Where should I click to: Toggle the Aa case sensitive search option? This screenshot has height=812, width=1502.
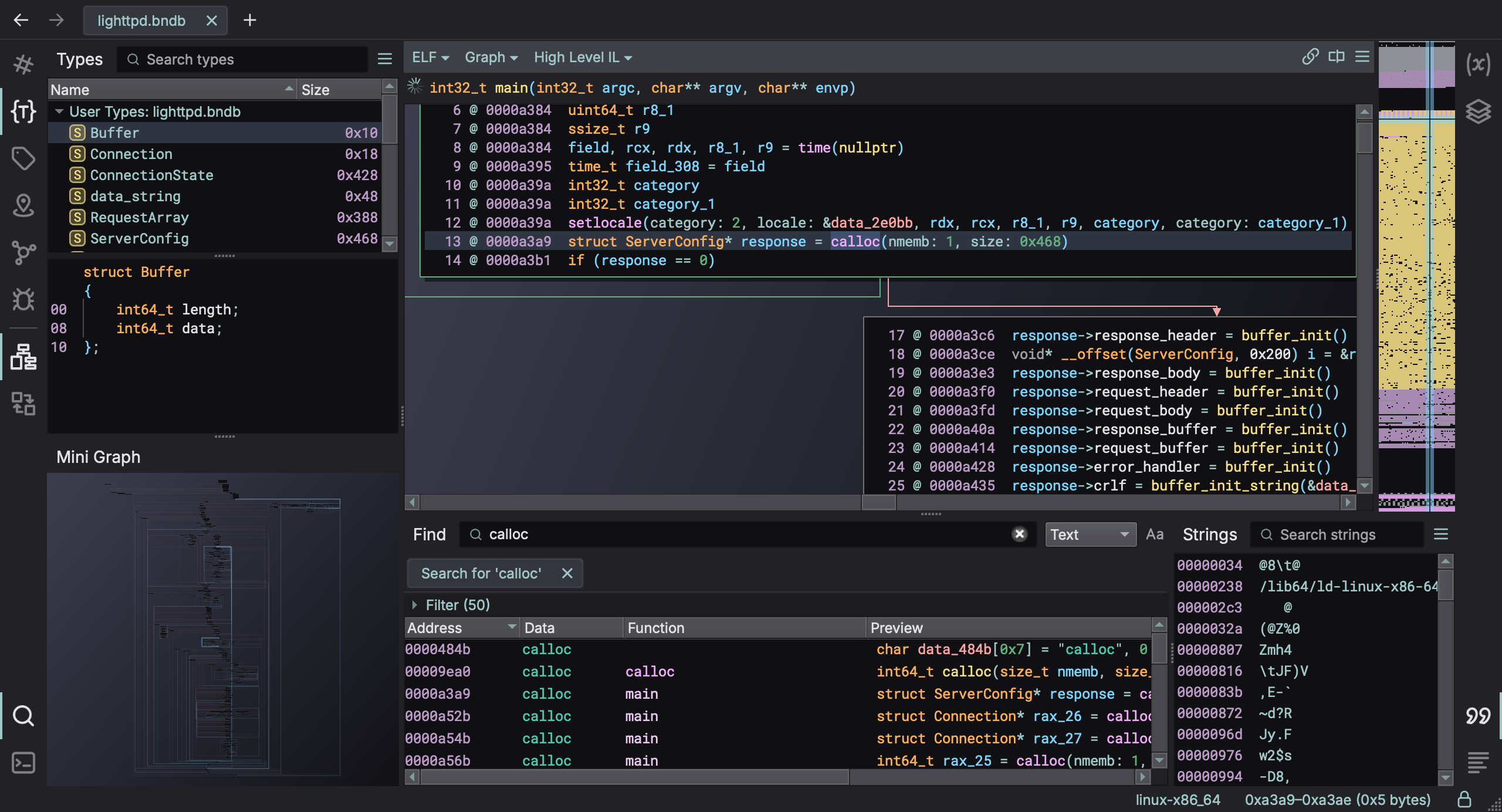pos(1155,534)
